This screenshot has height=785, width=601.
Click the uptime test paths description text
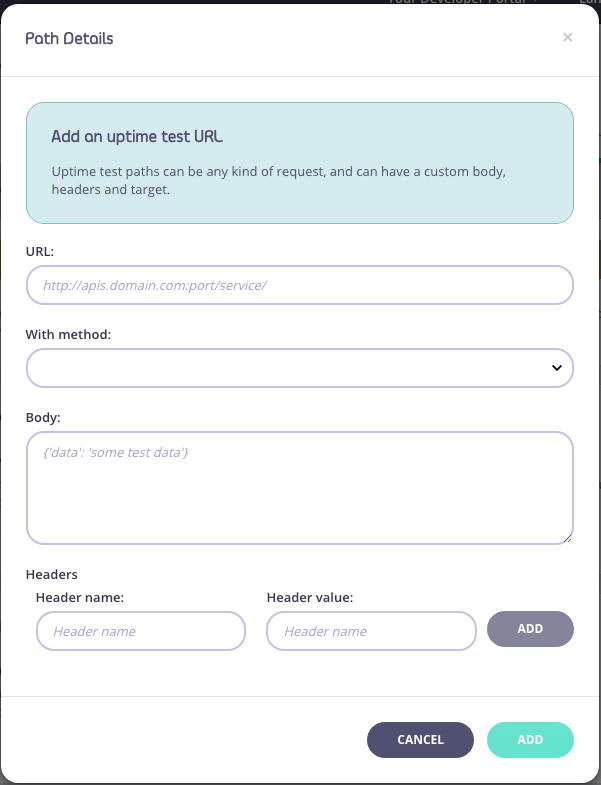(x=278, y=180)
